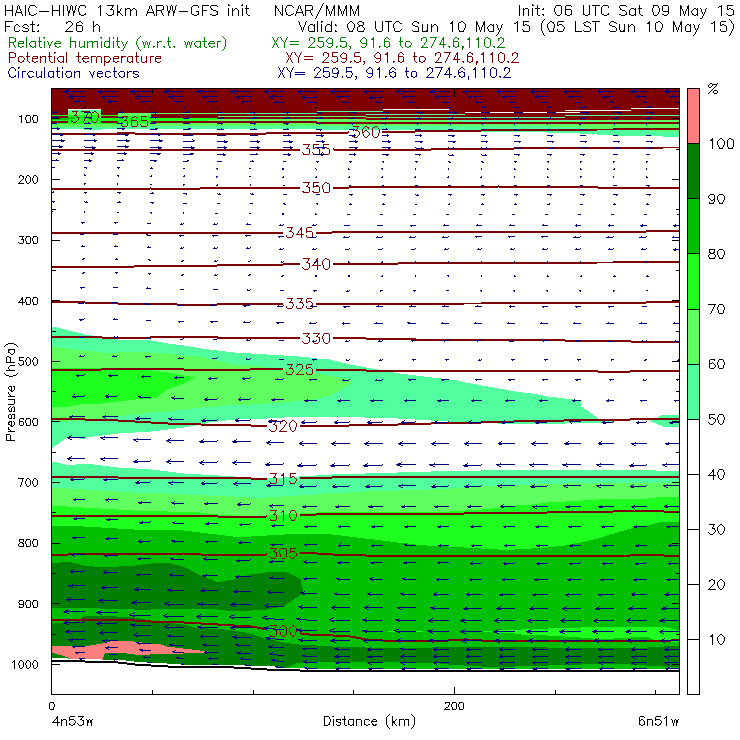
Task: Click the 60–70% light green colorbar segment
Action: pyautogui.click(x=693, y=336)
